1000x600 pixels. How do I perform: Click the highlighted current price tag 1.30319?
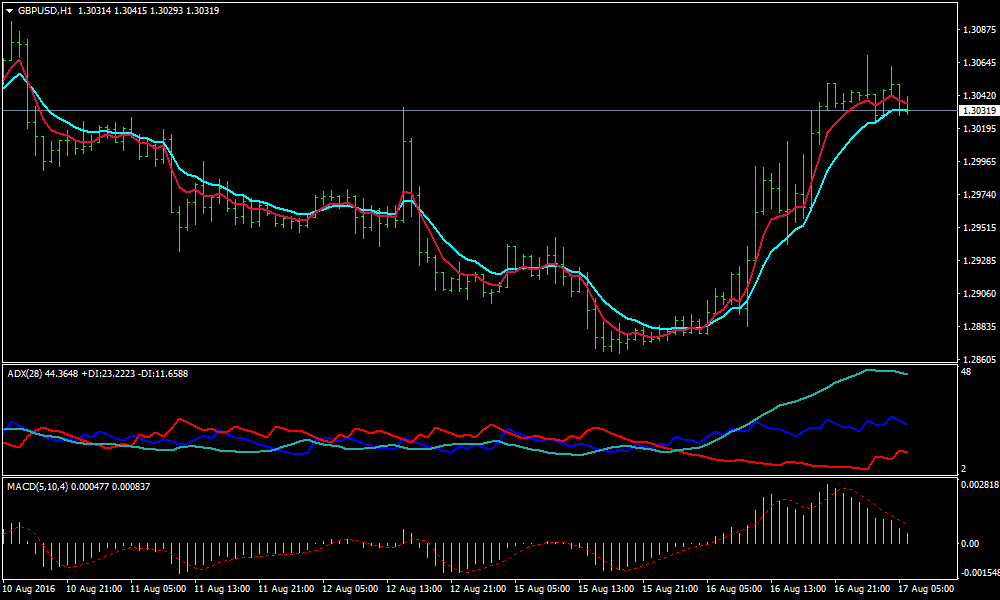click(977, 110)
